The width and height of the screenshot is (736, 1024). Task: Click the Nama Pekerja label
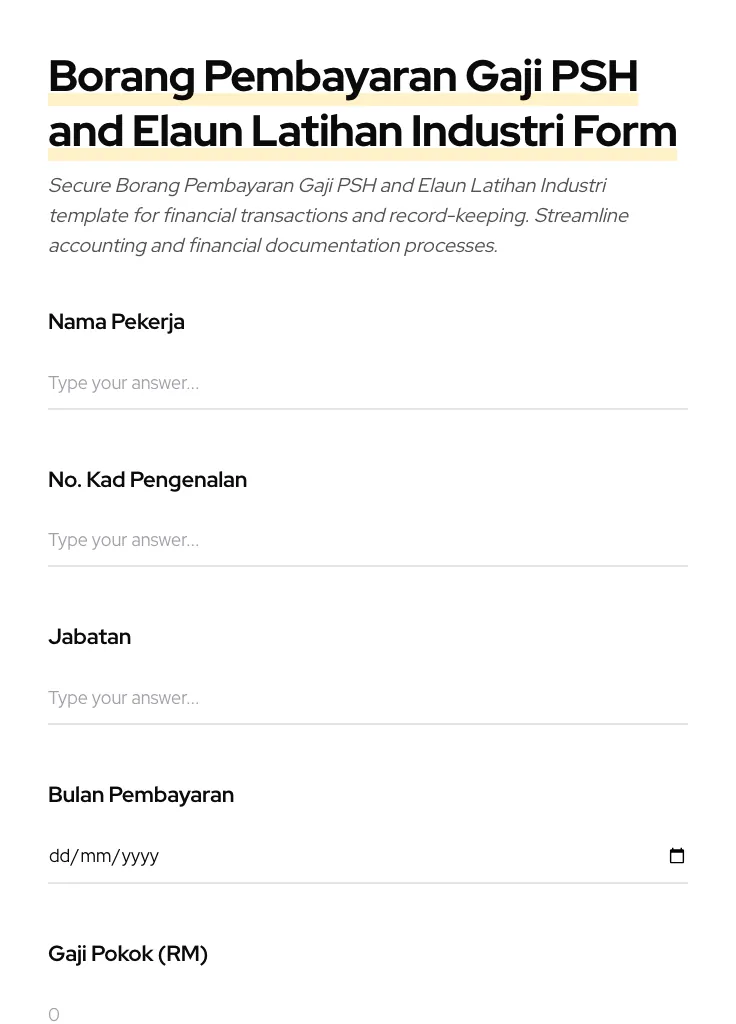tap(116, 322)
